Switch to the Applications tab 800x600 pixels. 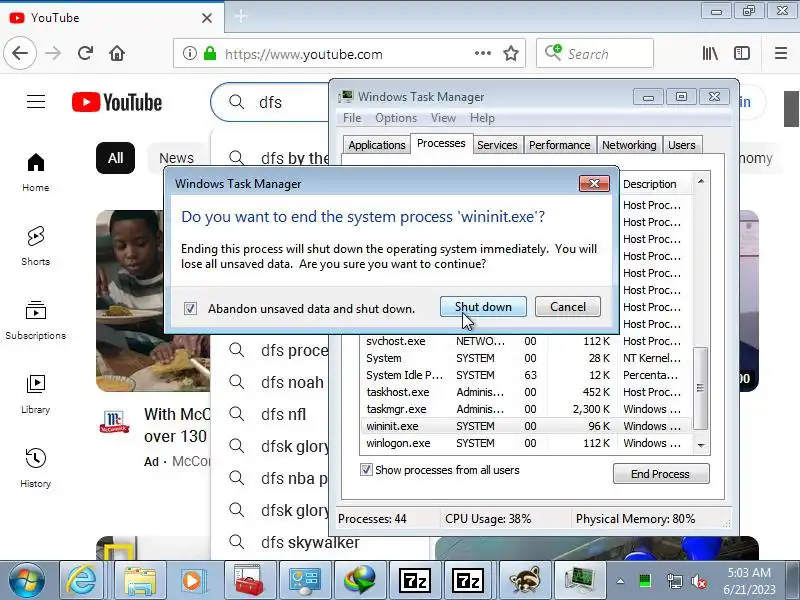[x=377, y=145]
